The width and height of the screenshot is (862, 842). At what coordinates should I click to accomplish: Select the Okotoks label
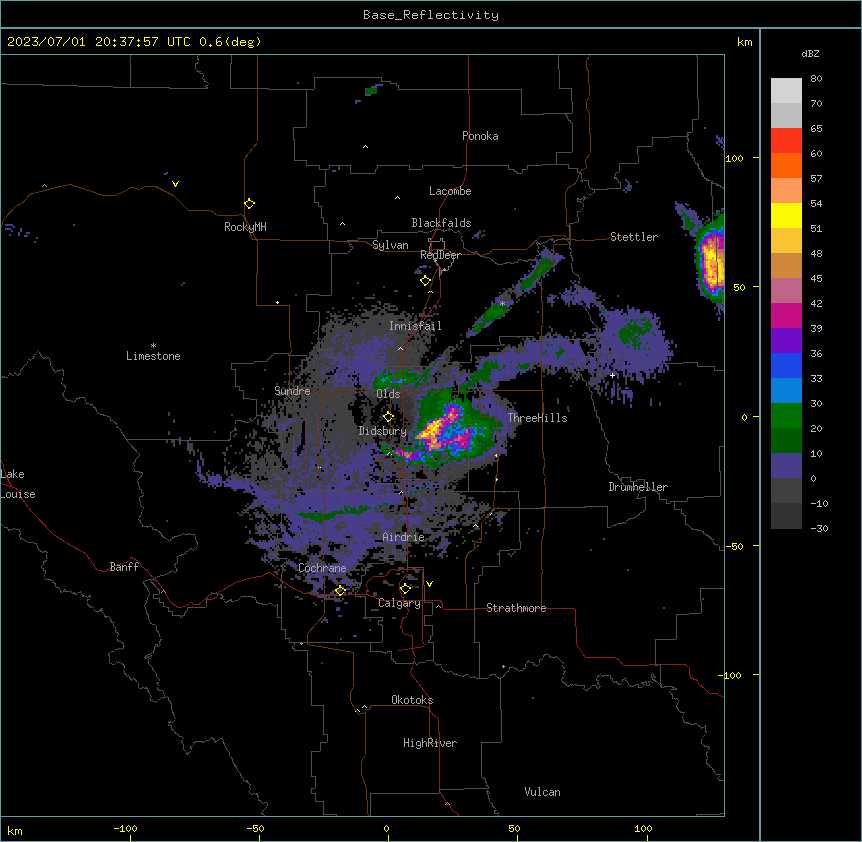tap(412, 700)
